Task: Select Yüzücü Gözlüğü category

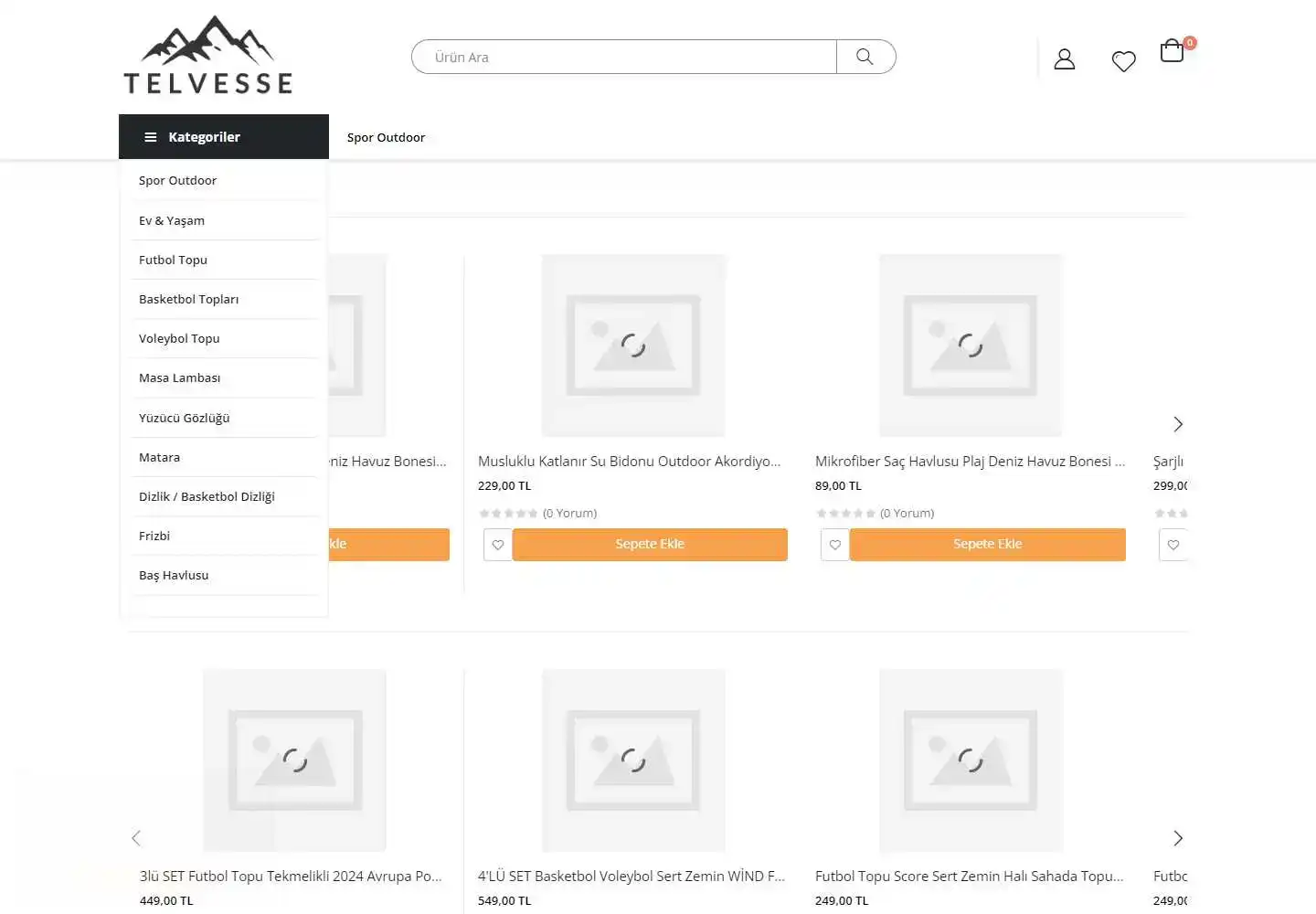Action: tap(224, 418)
